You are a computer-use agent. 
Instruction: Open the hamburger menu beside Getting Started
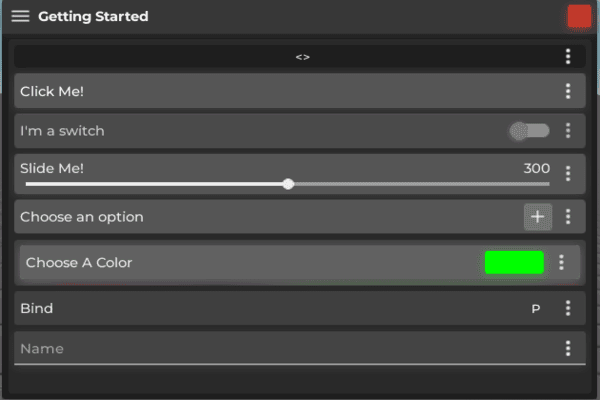tap(20, 16)
